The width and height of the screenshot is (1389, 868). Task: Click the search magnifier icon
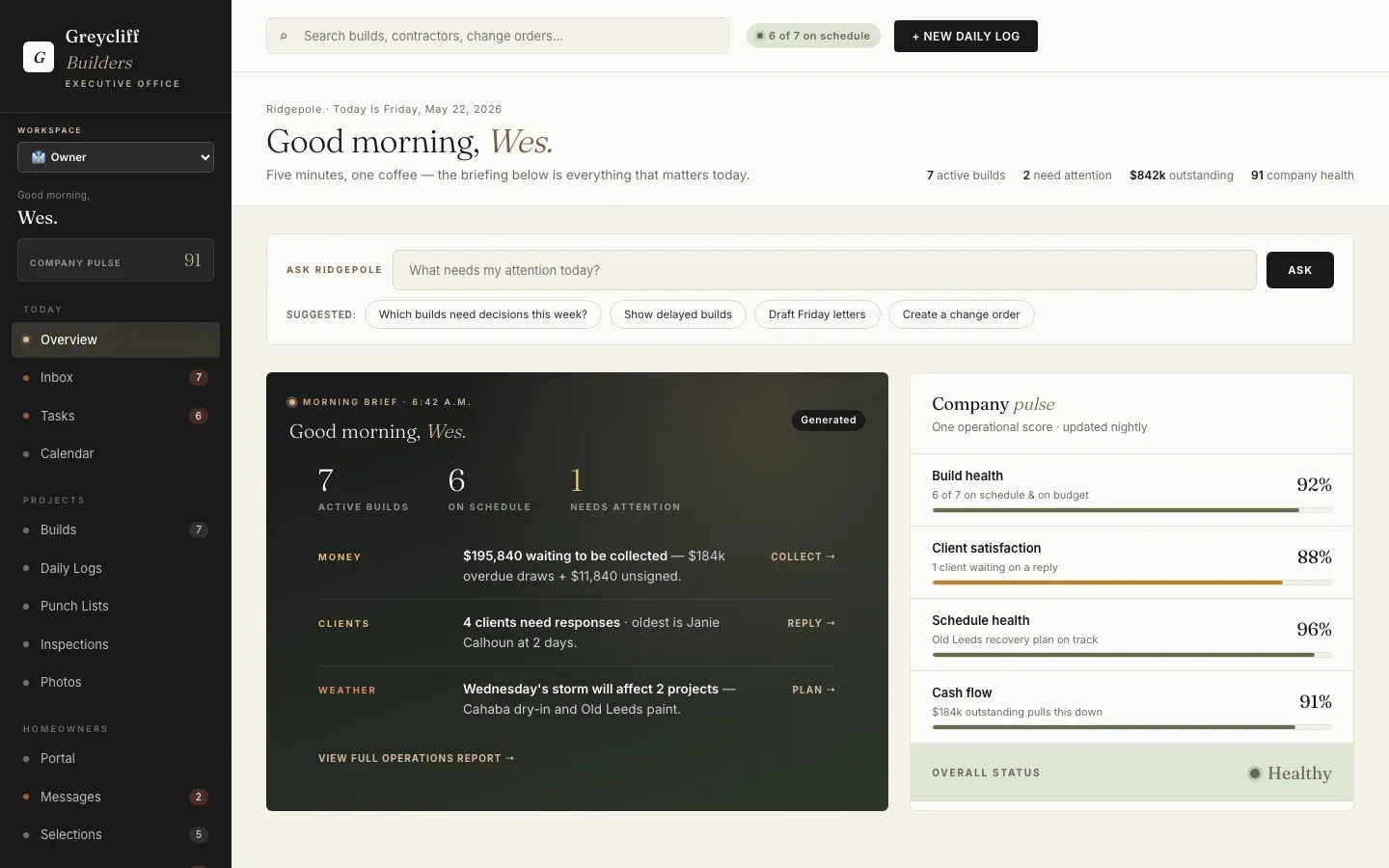(x=284, y=36)
